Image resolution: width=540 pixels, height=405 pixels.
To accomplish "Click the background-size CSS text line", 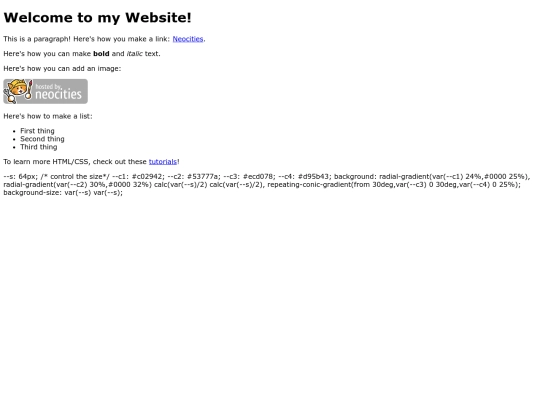I will click(x=63, y=193).
